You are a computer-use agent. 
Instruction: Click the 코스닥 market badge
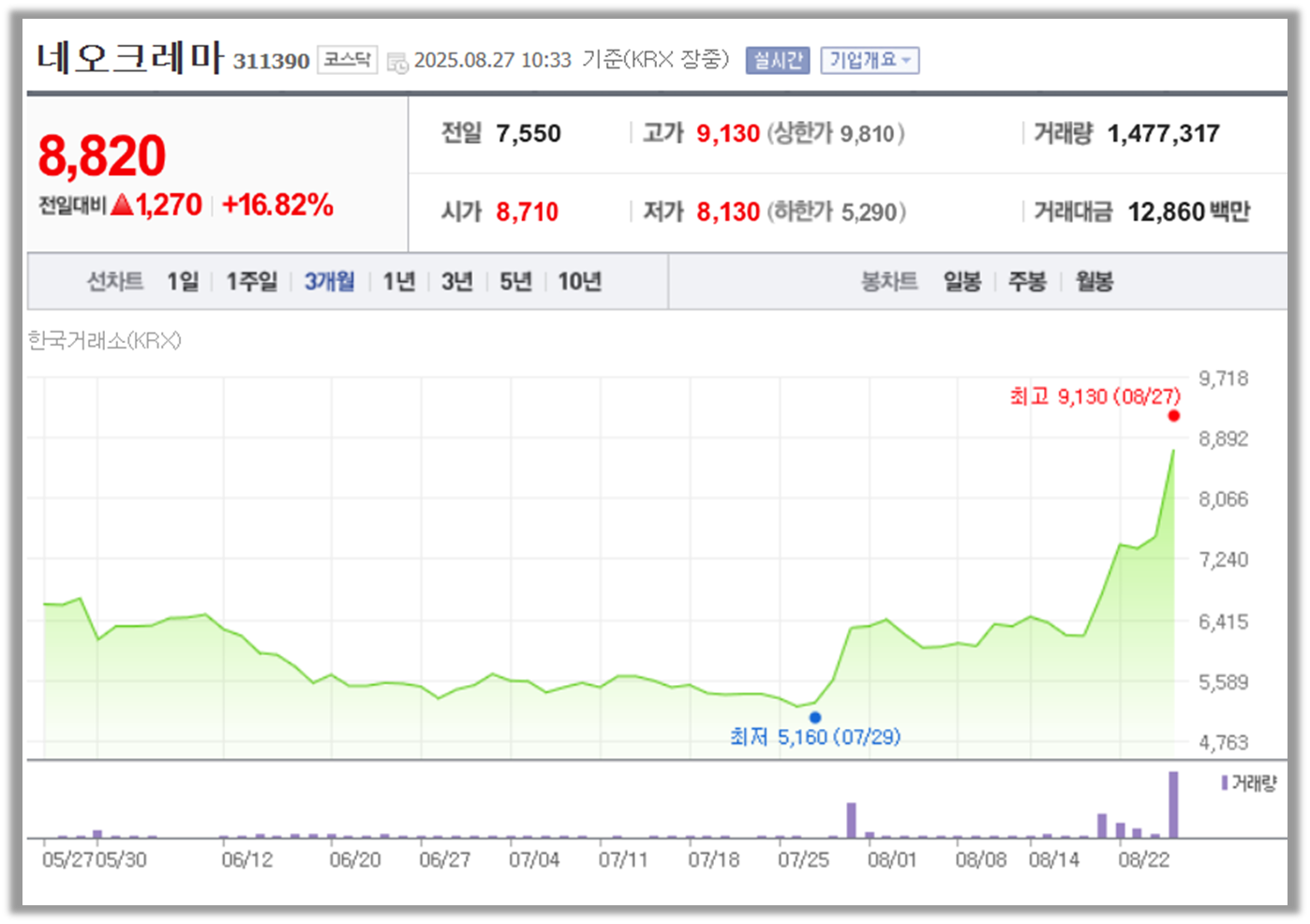click(348, 60)
